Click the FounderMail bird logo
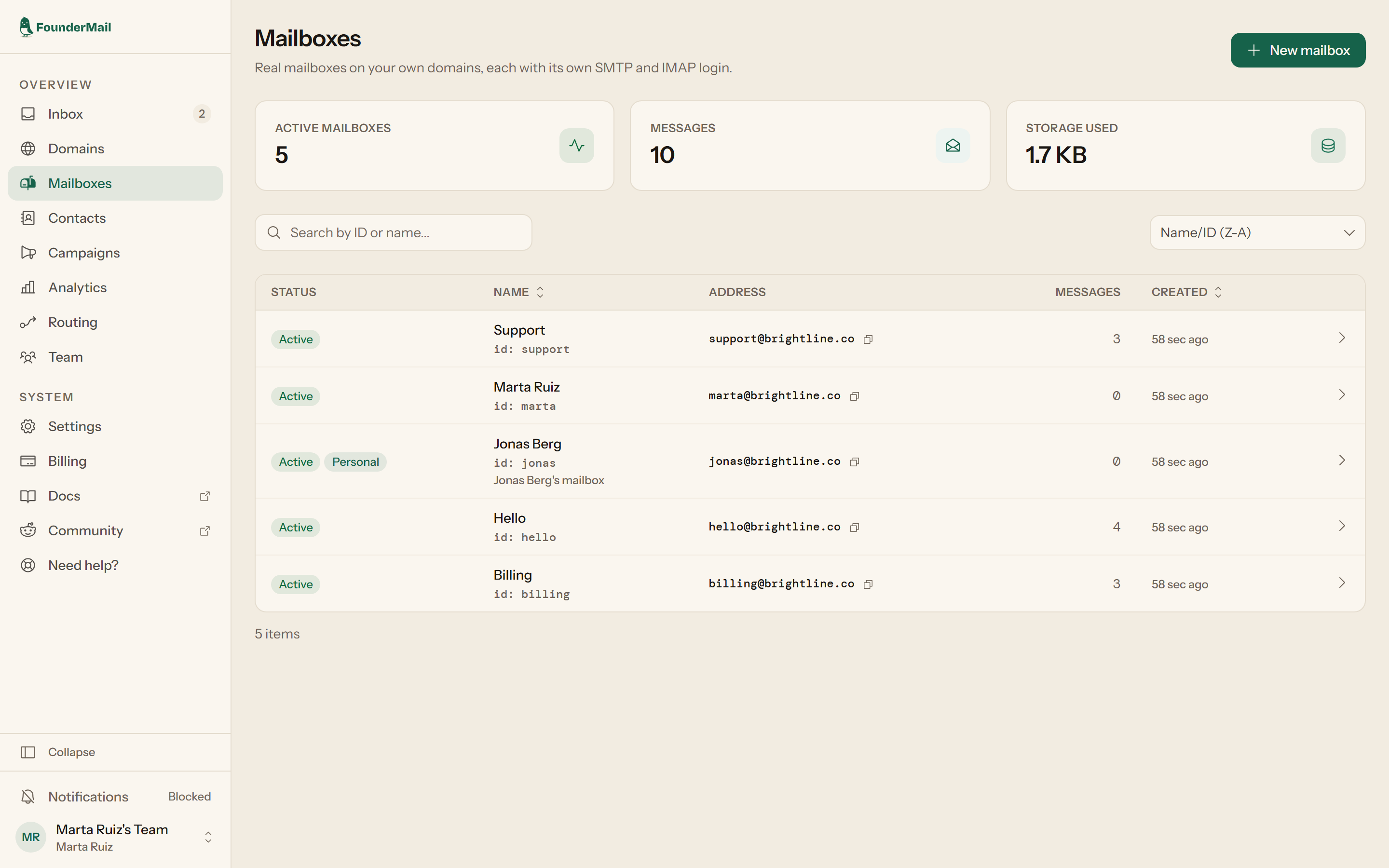This screenshot has height=868, width=1389. pyautogui.click(x=26, y=27)
